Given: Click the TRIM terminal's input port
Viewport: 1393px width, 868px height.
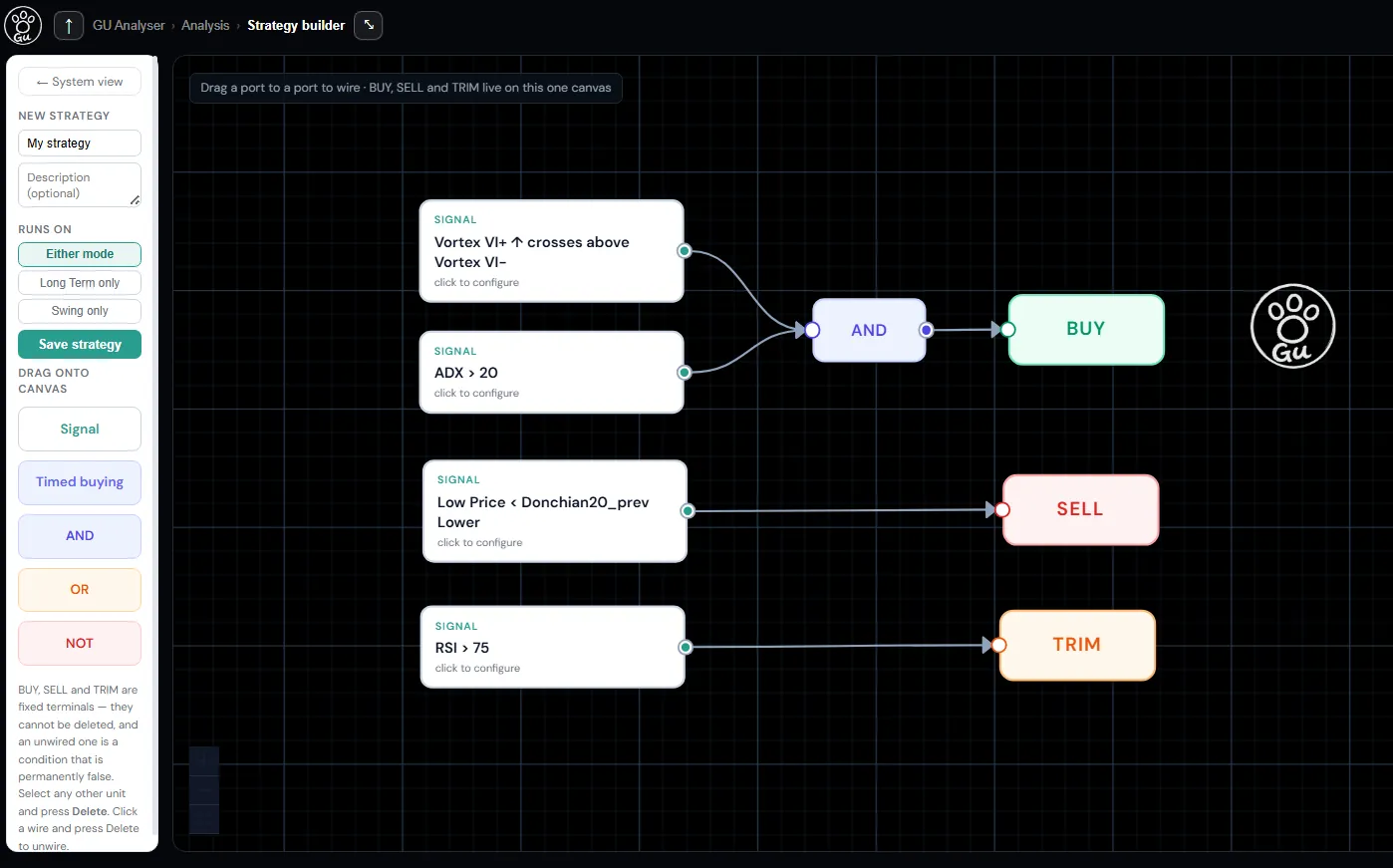Looking at the screenshot, I should (x=999, y=646).
